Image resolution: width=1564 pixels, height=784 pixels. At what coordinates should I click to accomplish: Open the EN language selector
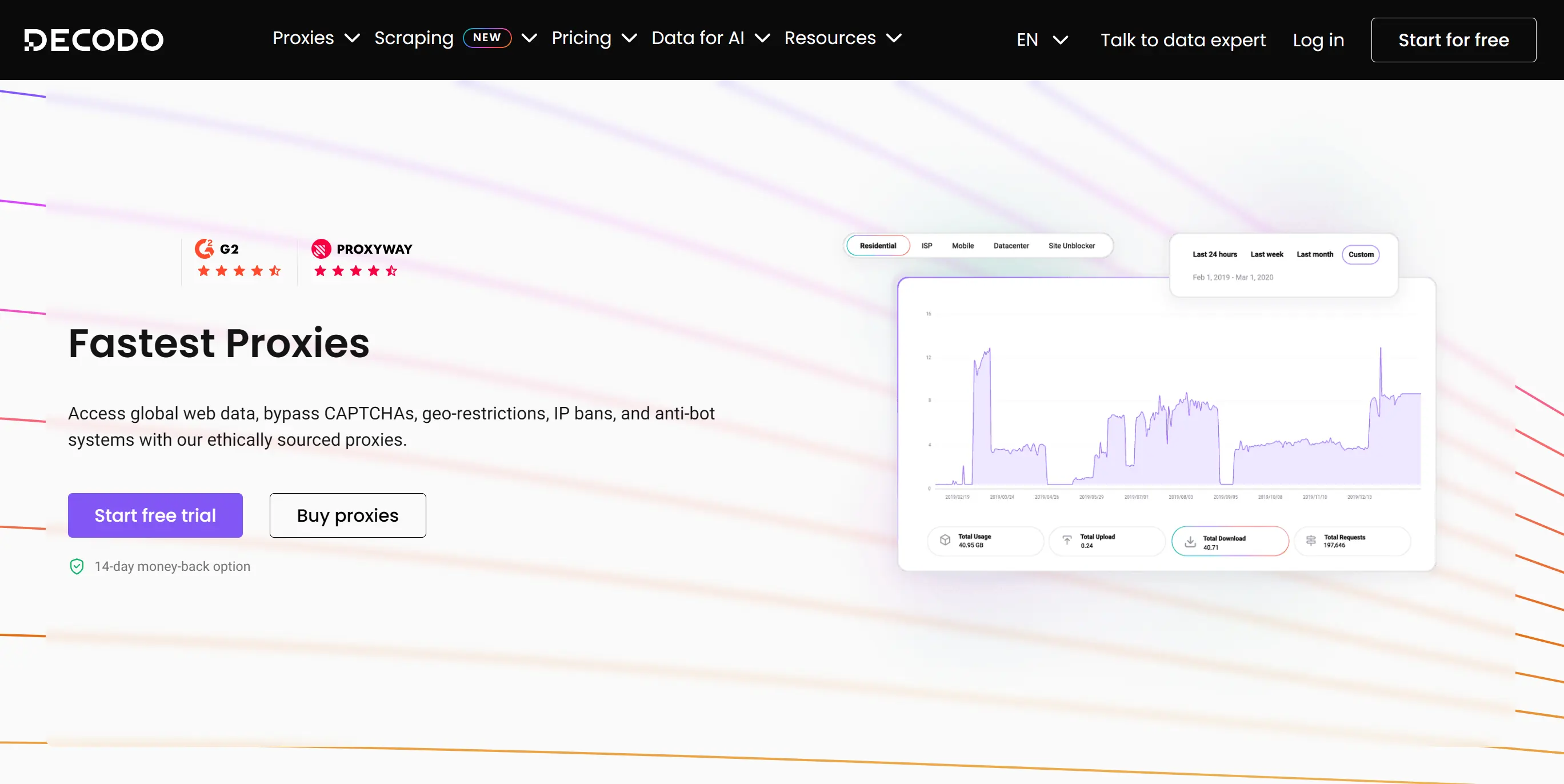tap(1042, 40)
